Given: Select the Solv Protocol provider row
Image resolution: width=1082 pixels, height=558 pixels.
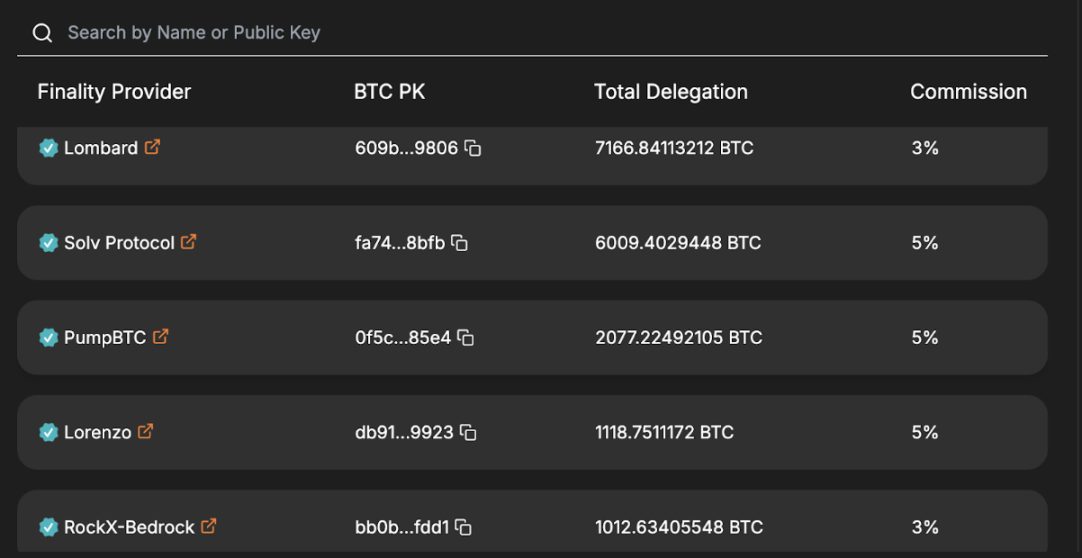Looking at the screenshot, I should (x=532, y=243).
